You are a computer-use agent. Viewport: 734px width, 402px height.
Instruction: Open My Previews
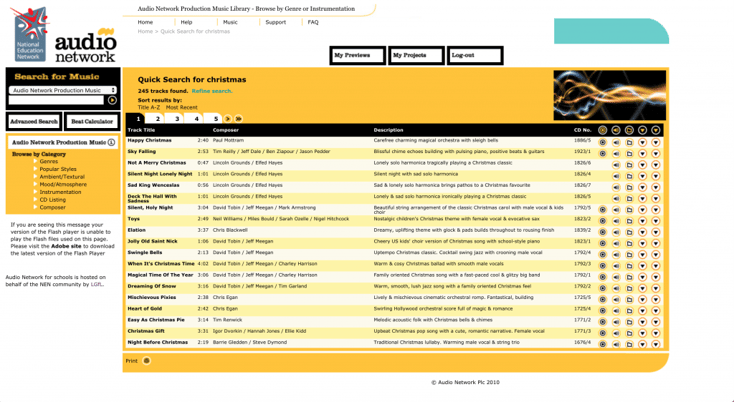(x=358, y=55)
